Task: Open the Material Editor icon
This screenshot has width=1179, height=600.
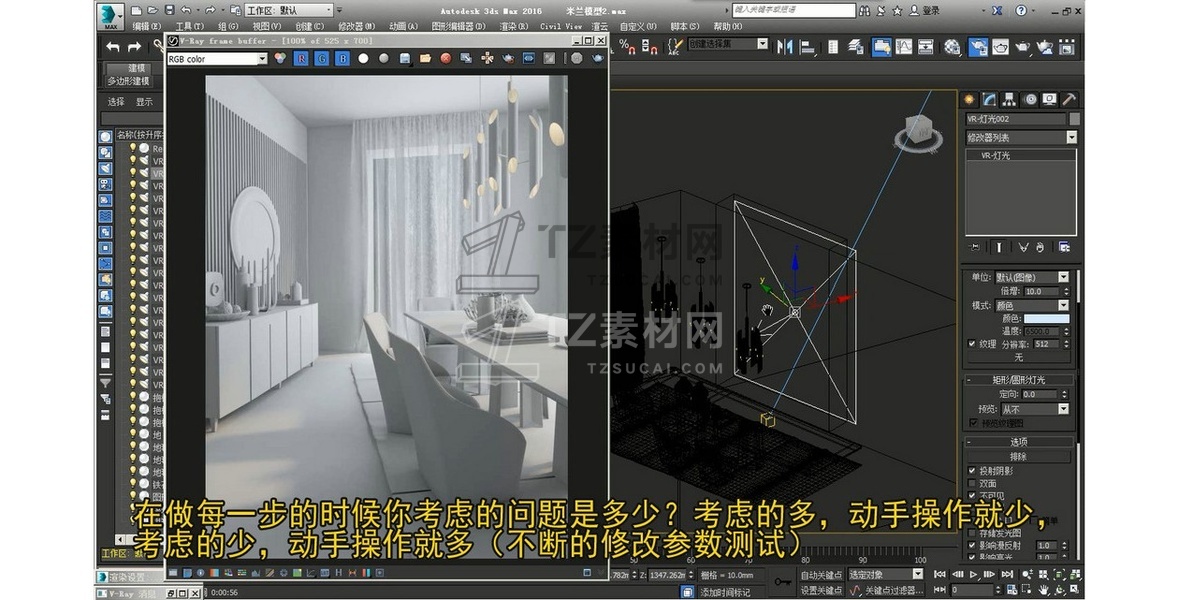Action: 952,47
